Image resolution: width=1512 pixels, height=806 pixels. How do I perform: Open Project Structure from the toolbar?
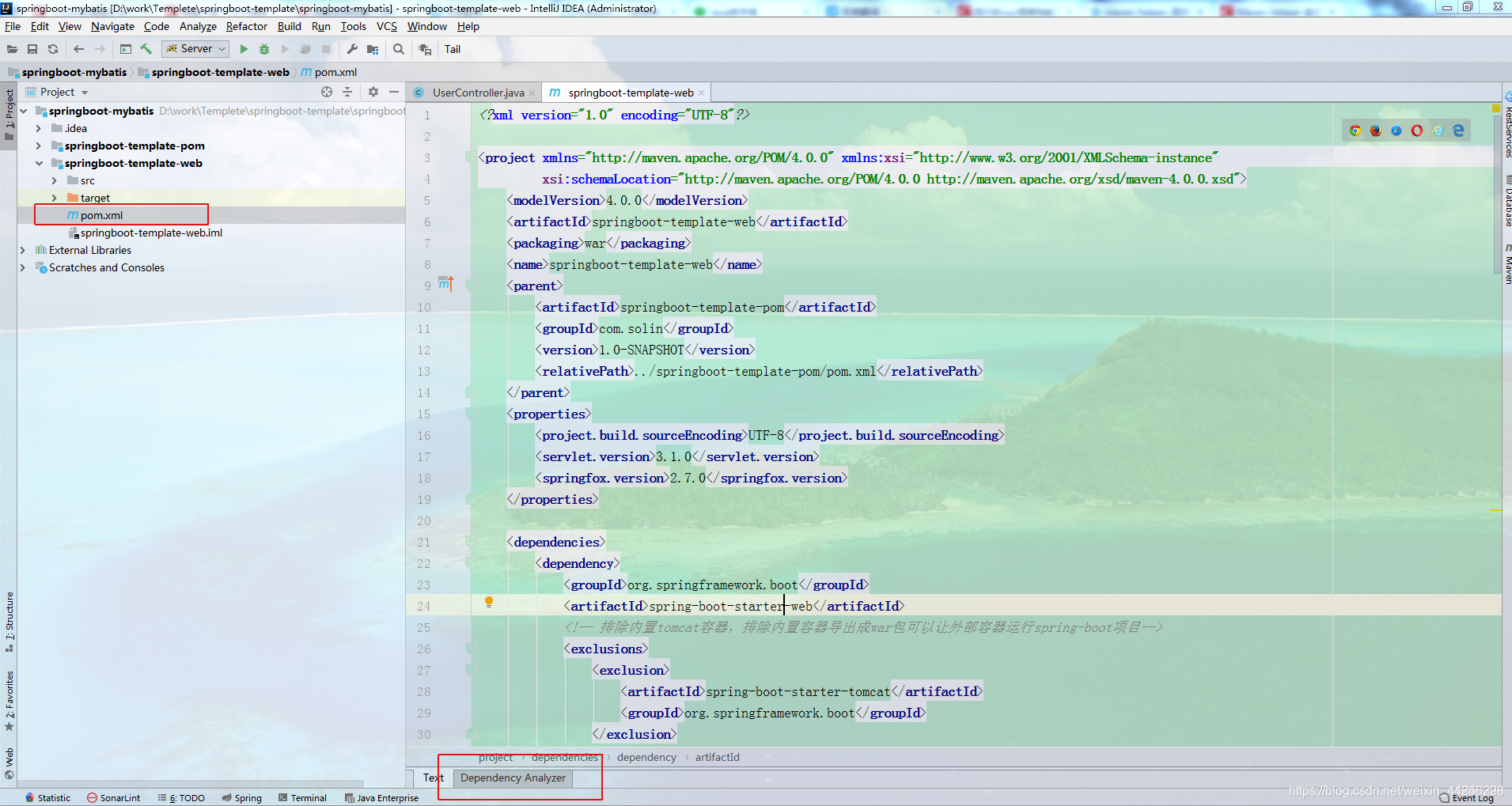[x=373, y=49]
